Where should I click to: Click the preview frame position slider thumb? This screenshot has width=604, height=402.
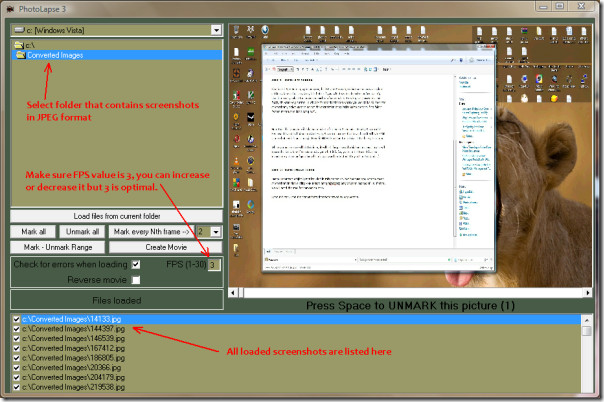241,293
